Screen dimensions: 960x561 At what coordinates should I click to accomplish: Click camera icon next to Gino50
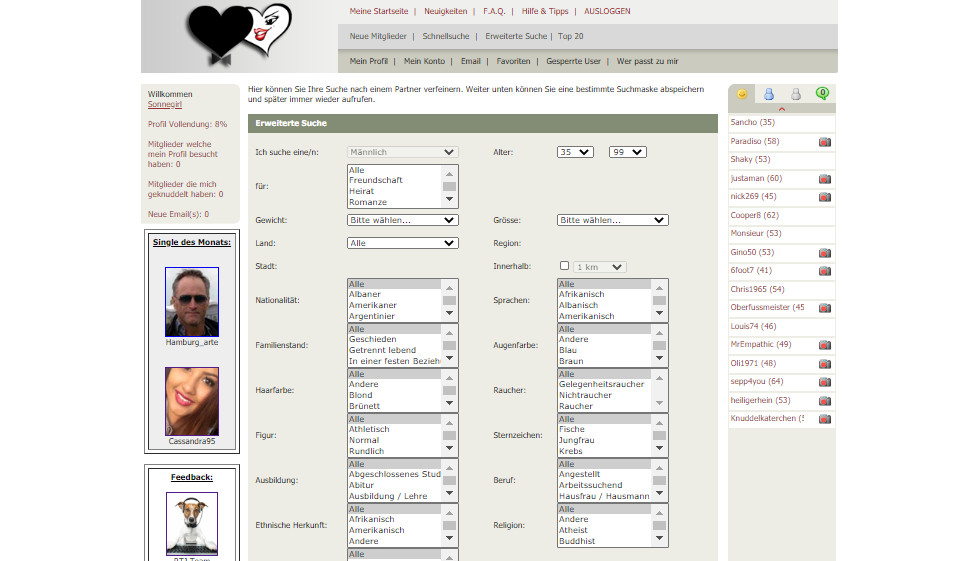[825, 253]
